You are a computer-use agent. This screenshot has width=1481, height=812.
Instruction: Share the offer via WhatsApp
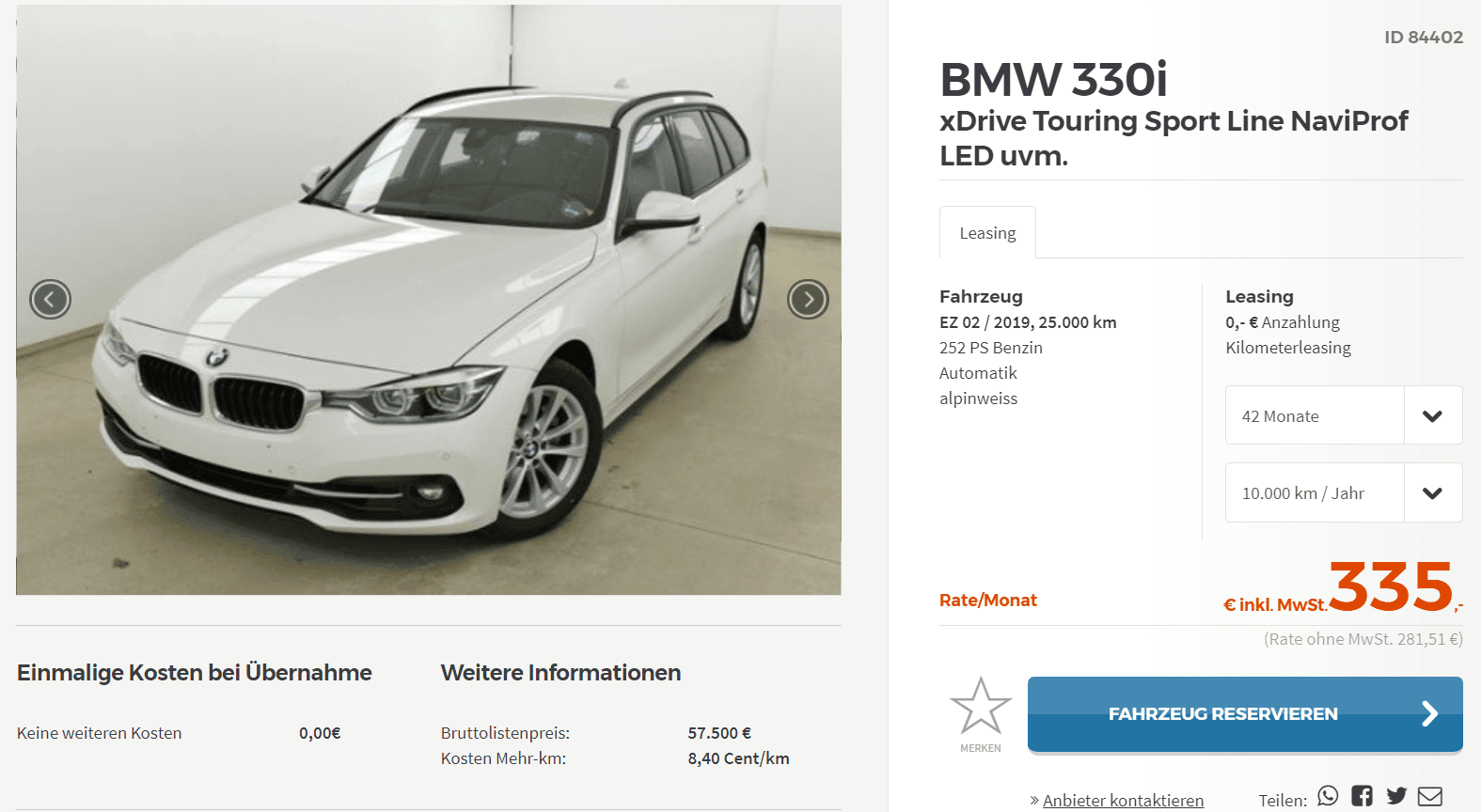[1328, 796]
